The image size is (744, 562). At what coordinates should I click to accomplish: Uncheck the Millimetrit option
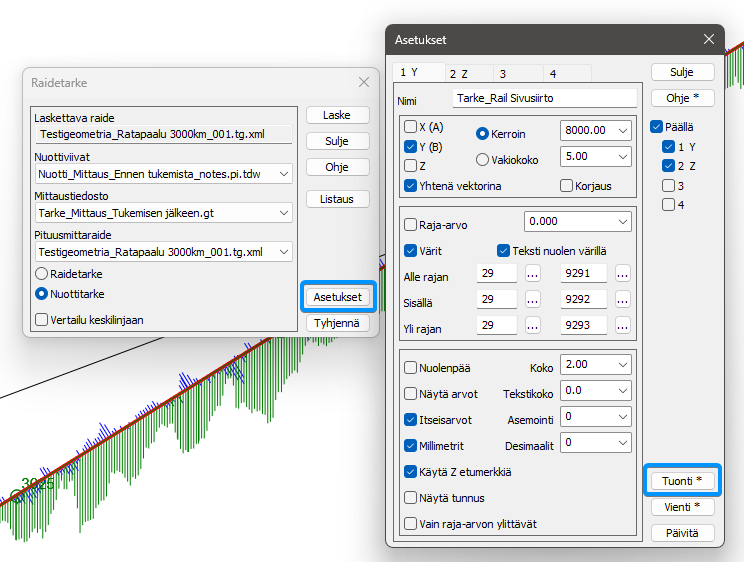coord(411,445)
